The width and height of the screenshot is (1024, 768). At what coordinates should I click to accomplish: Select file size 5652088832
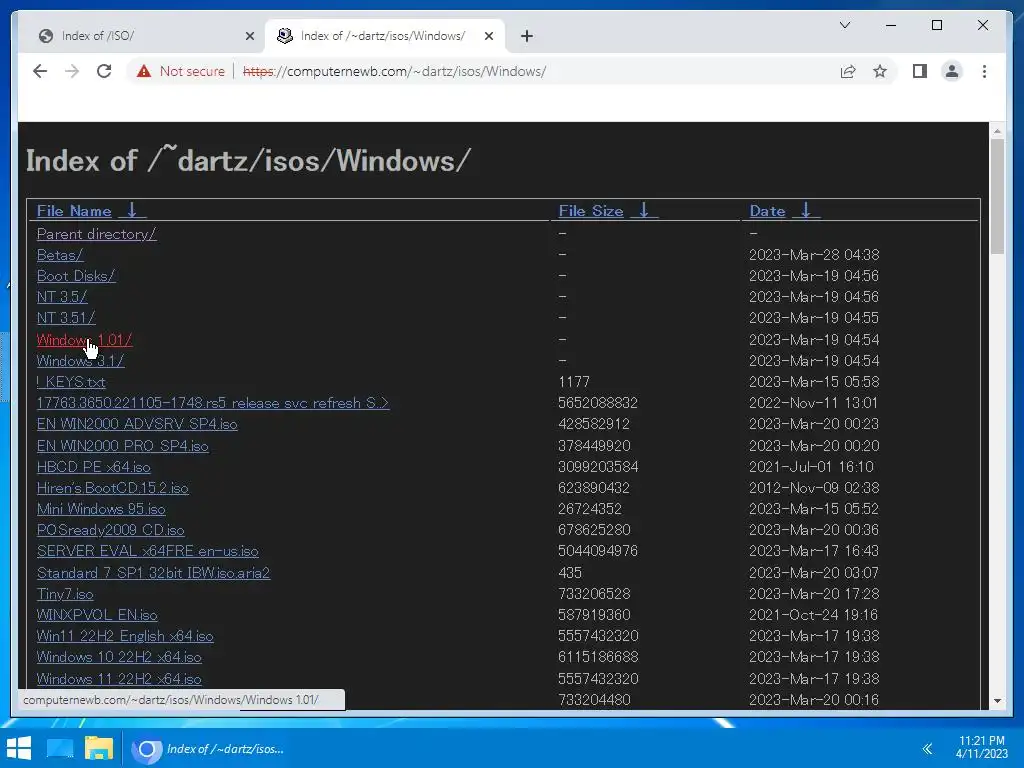pyautogui.click(x=598, y=403)
